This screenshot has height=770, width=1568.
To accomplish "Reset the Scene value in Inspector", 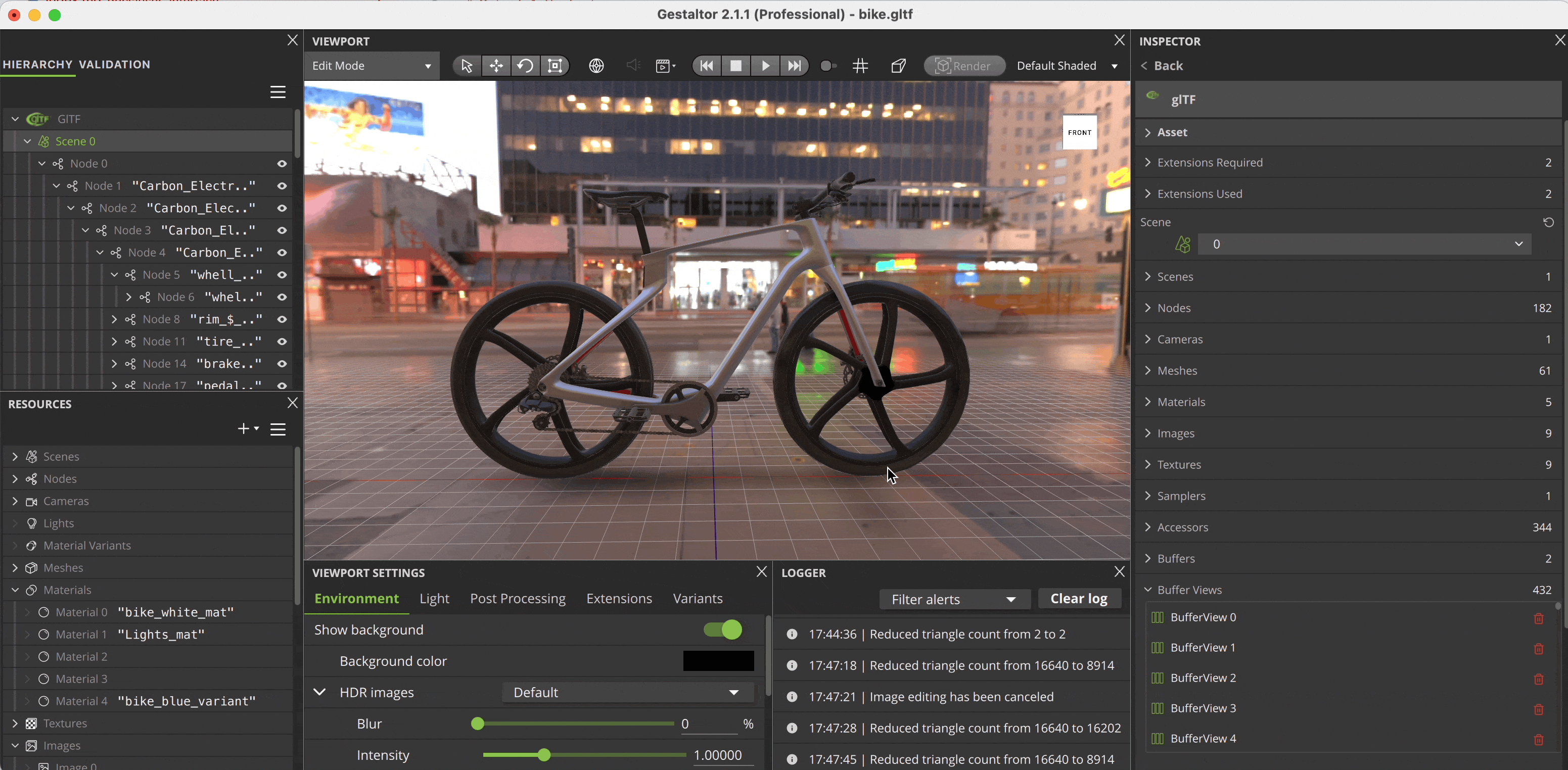I will point(1548,222).
